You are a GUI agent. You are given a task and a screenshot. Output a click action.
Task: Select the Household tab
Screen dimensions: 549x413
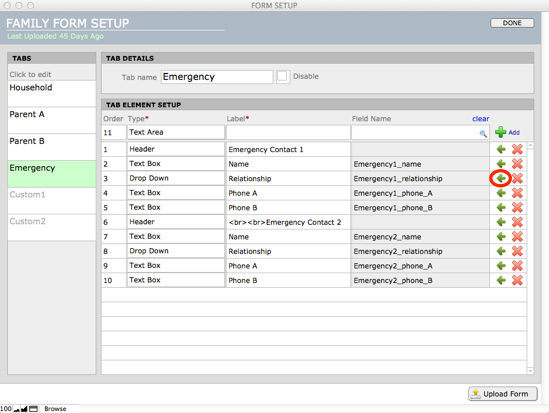click(x=52, y=94)
